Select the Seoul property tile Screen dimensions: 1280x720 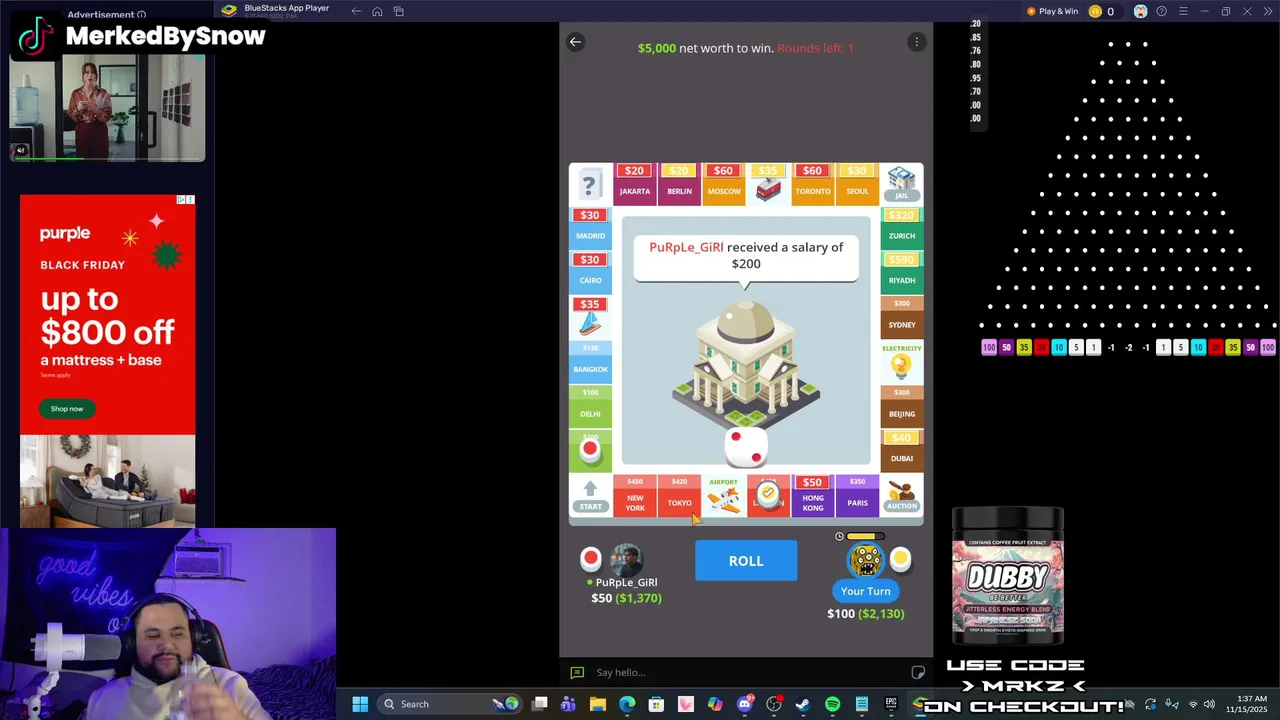pyautogui.click(x=857, y=184)
